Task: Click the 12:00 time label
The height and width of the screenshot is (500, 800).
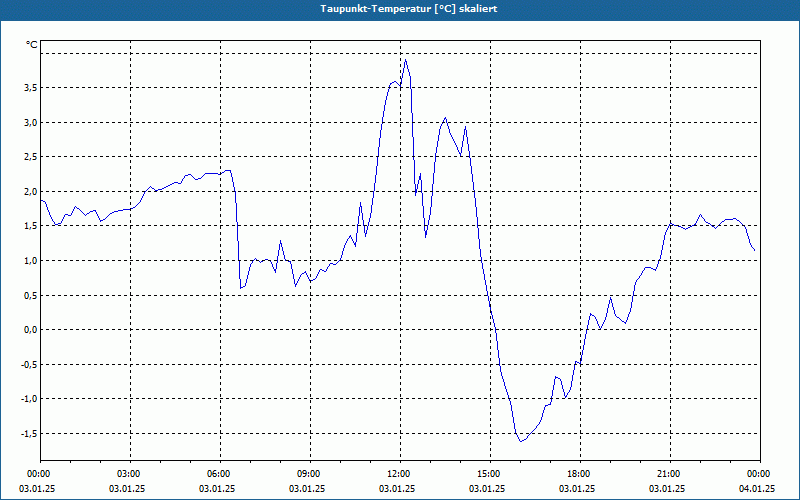Action: pyautogui.click(x=401, y=474)
